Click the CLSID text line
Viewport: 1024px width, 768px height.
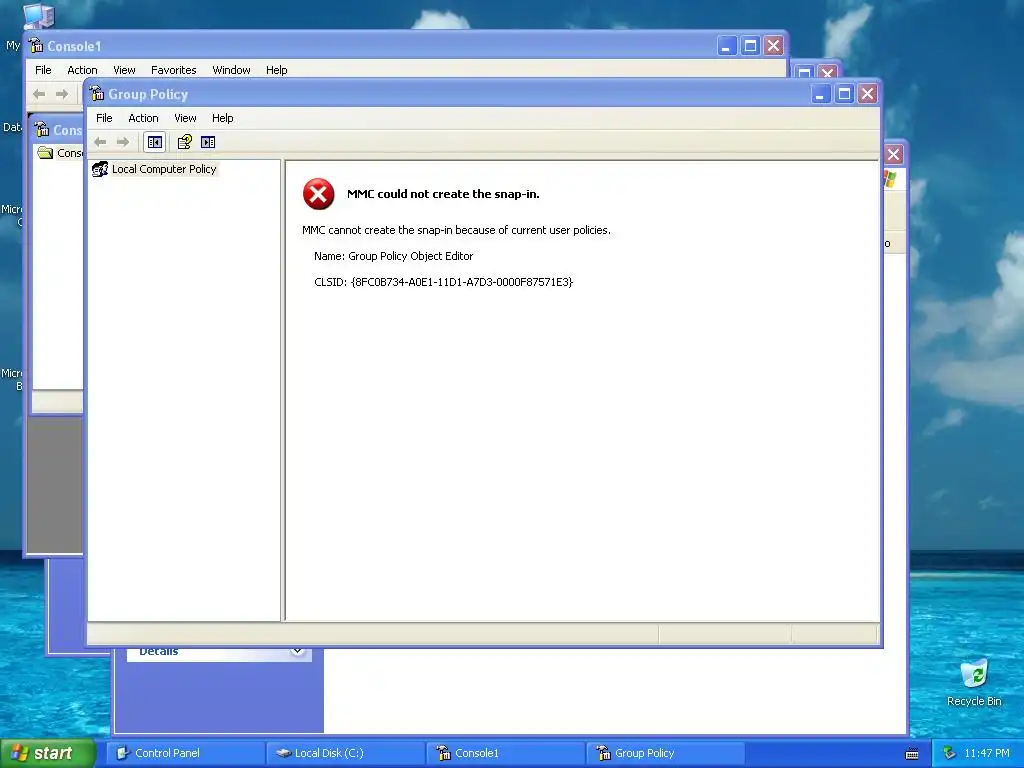coord(443,282)
